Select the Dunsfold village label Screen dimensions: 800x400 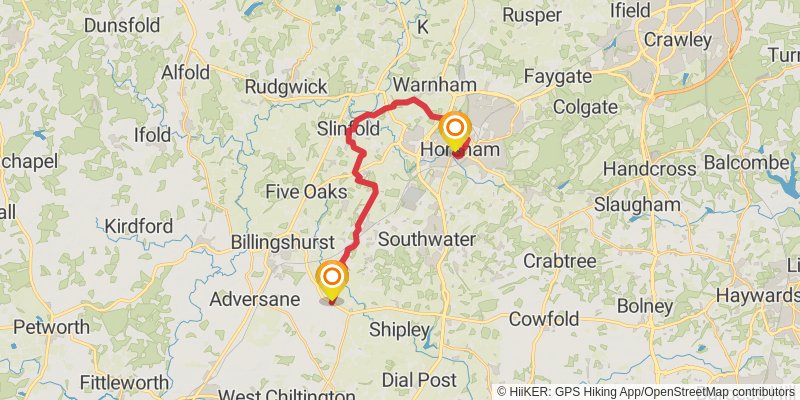[122, 24]
